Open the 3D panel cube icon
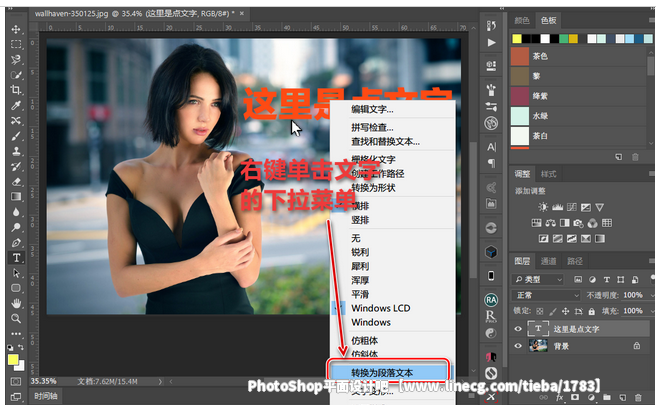656x405 pixels. pyautogui.click(x=491, y=252)
